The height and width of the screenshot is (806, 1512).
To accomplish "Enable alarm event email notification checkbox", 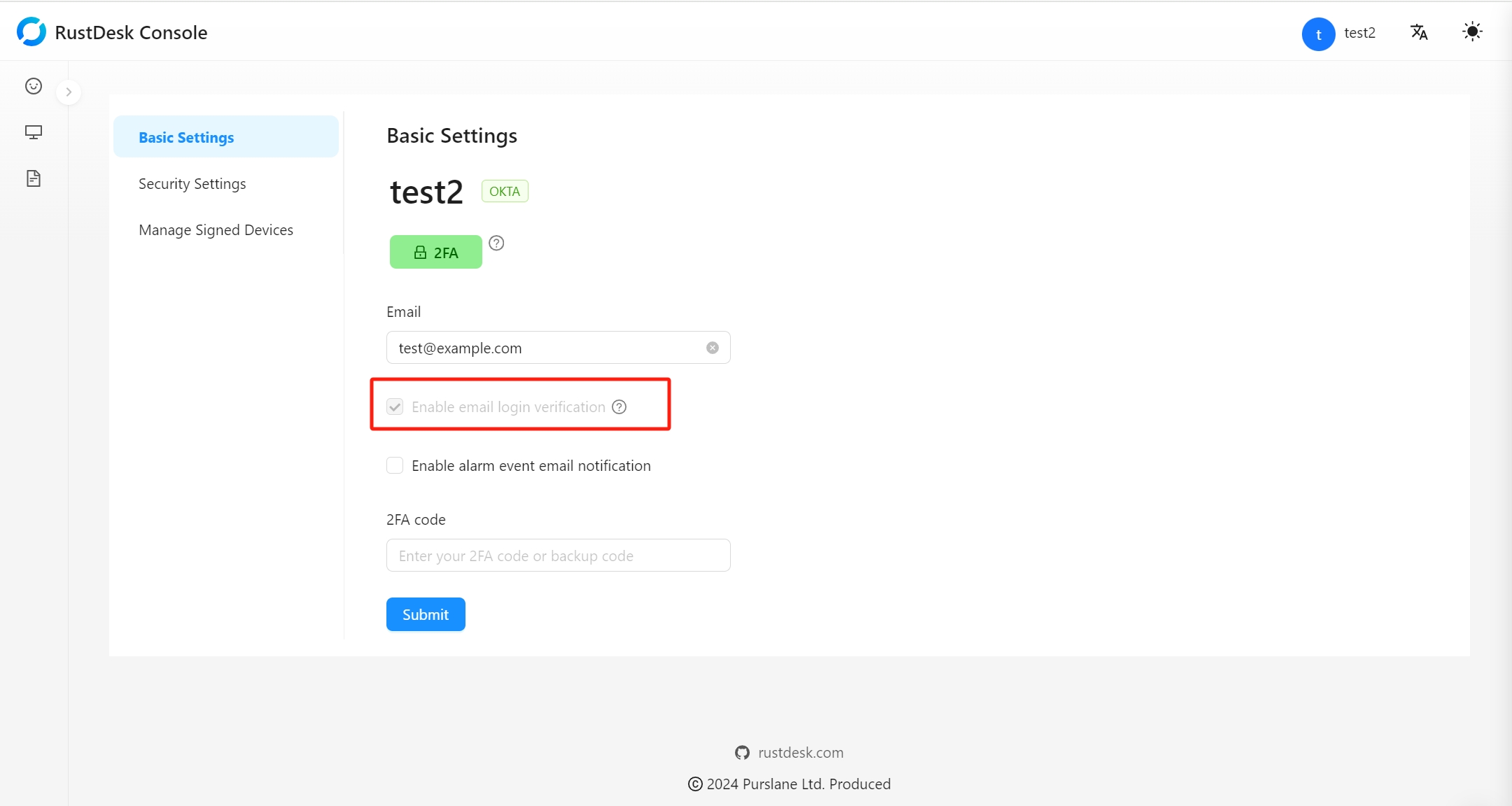I will [395, 466].
